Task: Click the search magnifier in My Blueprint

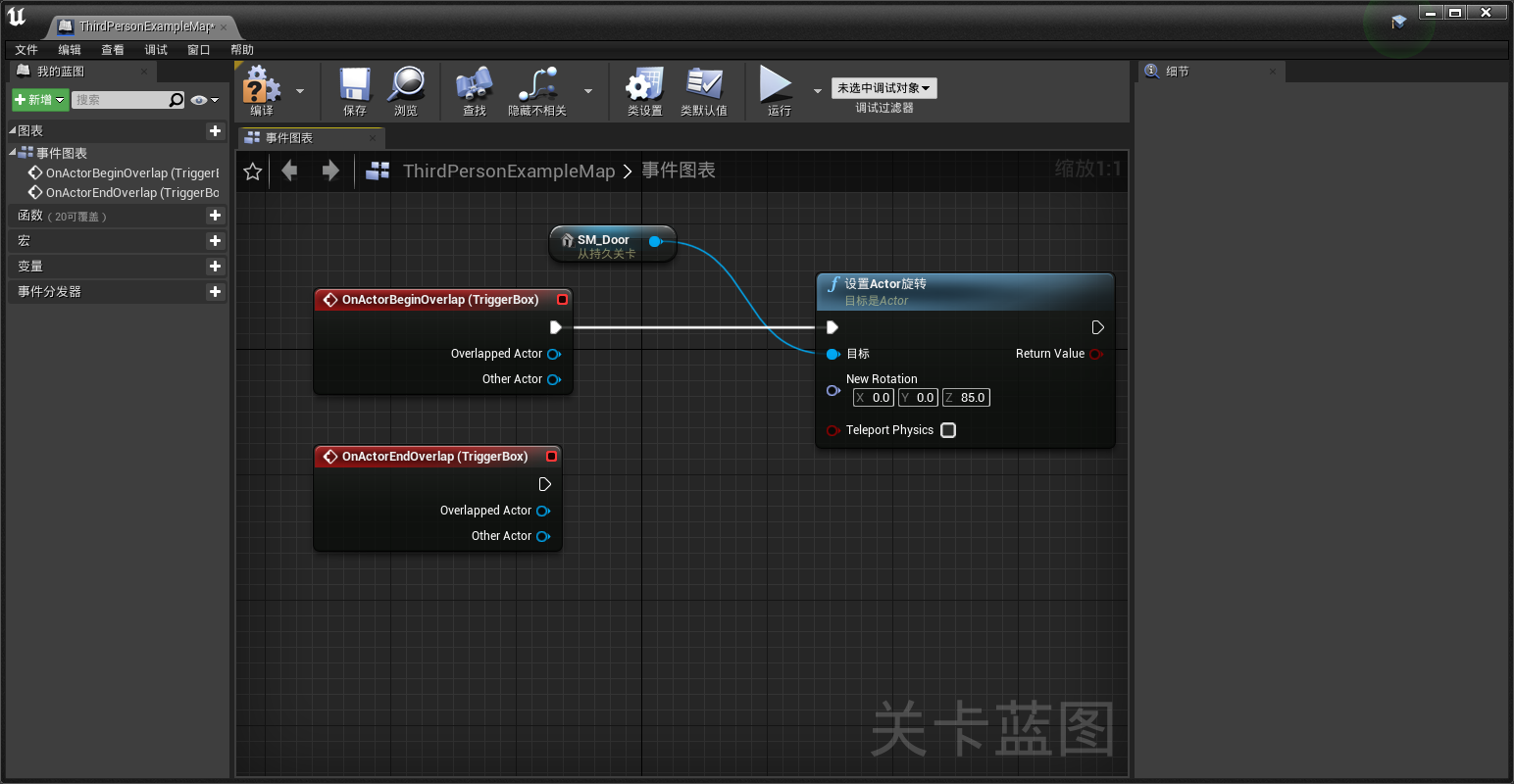Action: point(176,100)
